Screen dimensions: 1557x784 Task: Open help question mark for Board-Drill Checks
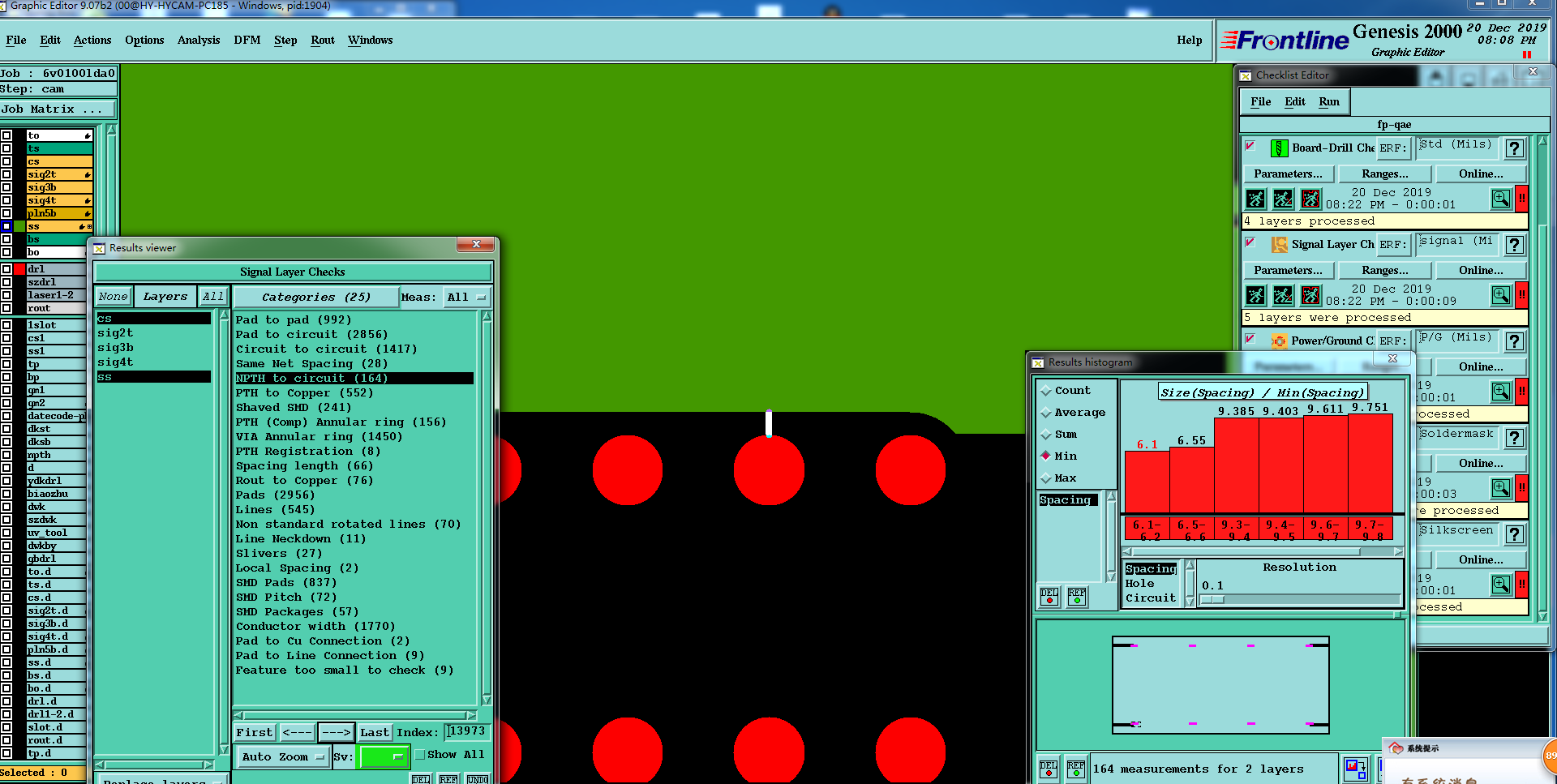pos(1514,148)
